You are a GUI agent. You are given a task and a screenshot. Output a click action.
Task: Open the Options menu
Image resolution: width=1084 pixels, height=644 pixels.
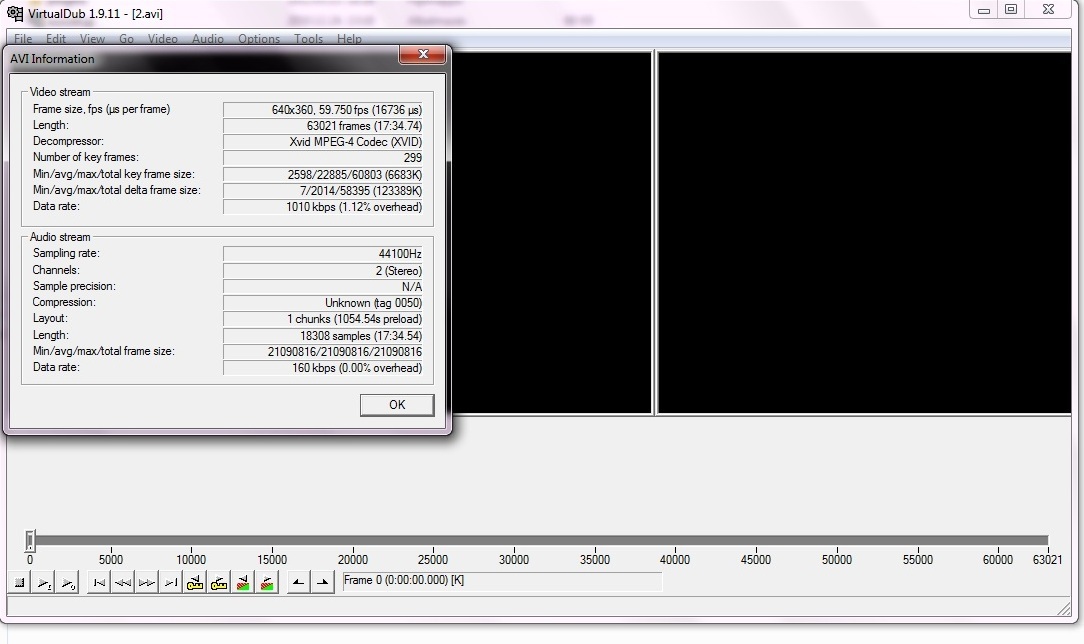point(259,39)
